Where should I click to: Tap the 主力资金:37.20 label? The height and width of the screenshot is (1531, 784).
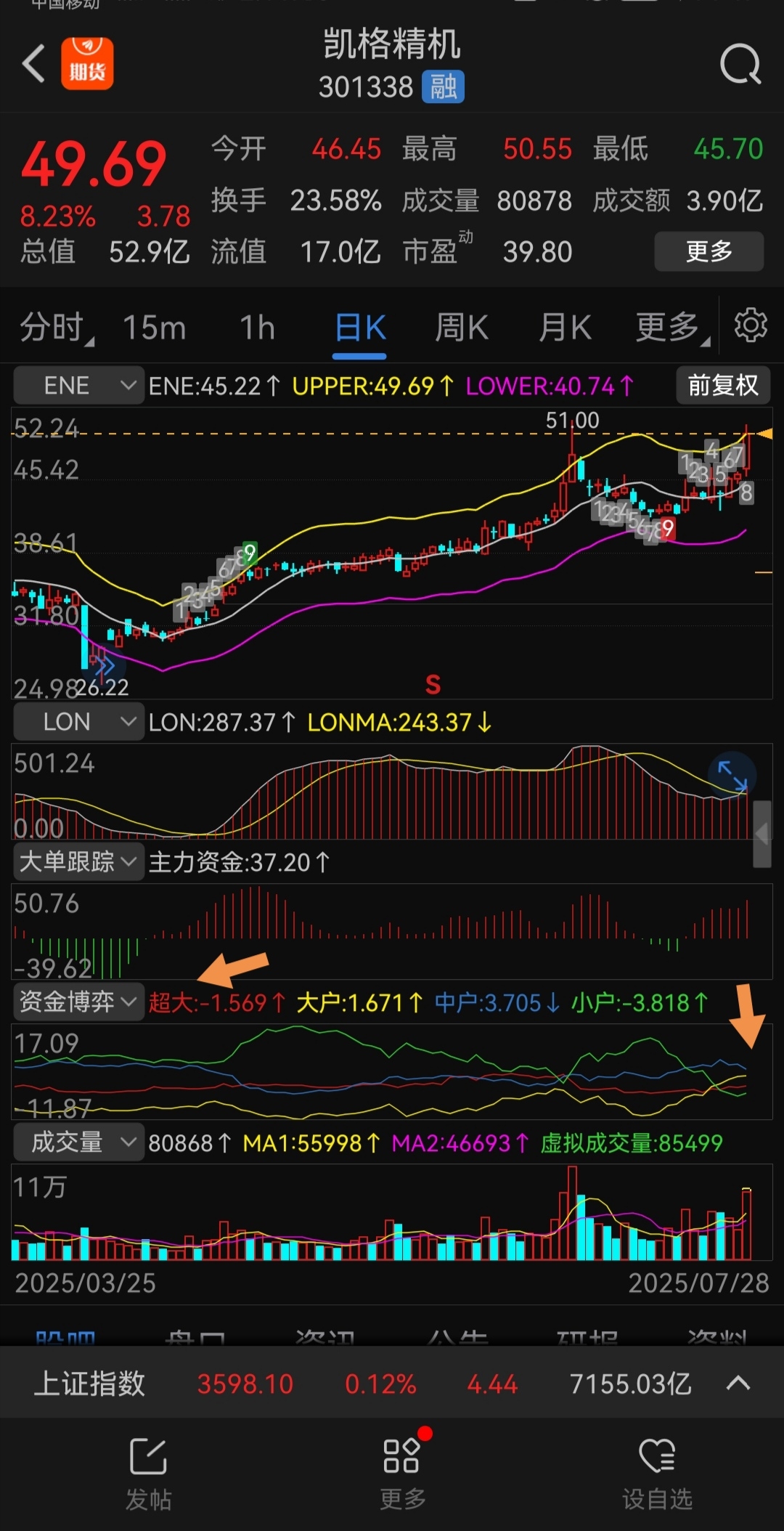click(239, 863)
